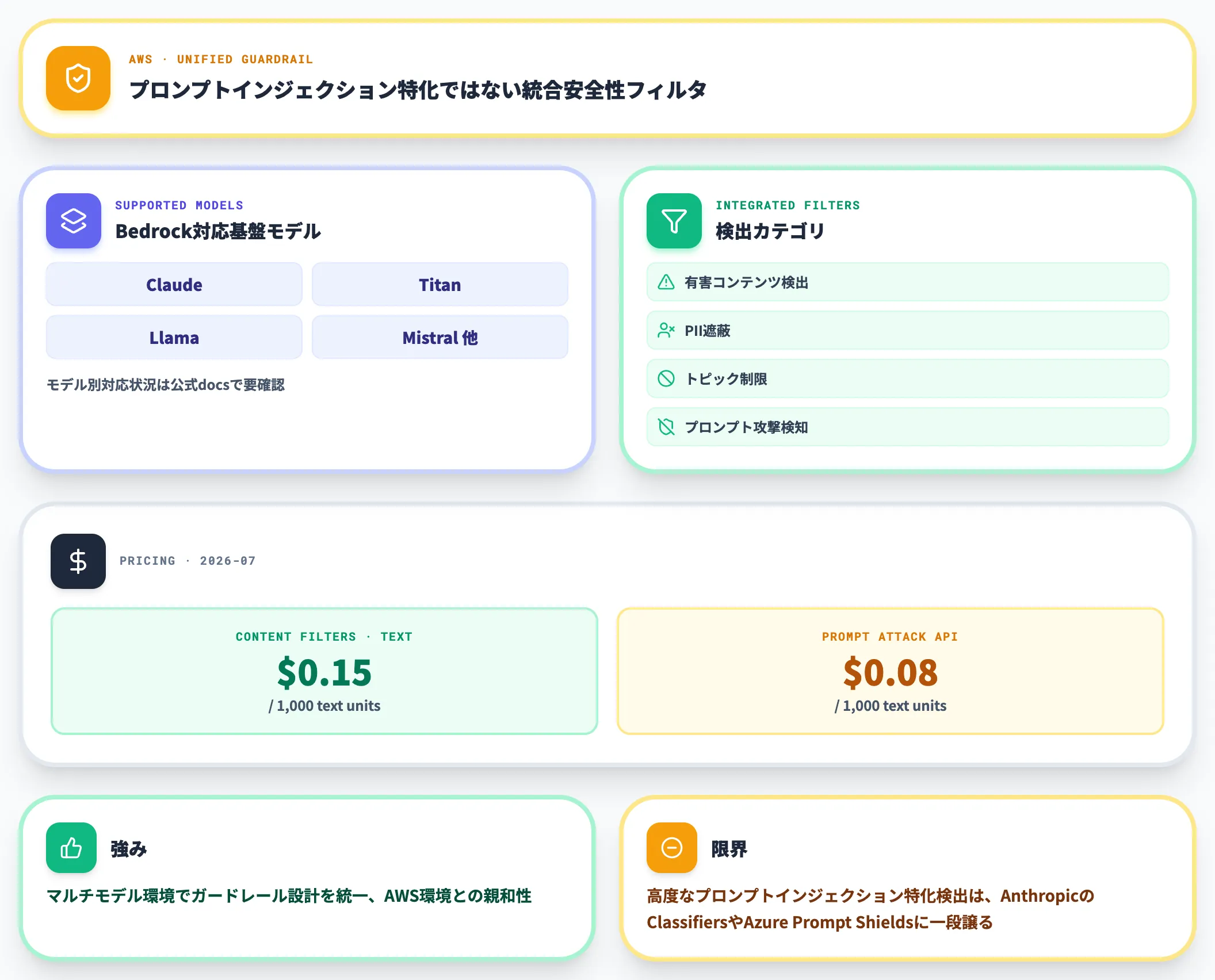Click the header title プロンプトインジェクション特化ではない統合安全性フィルタ

(418, 90)
